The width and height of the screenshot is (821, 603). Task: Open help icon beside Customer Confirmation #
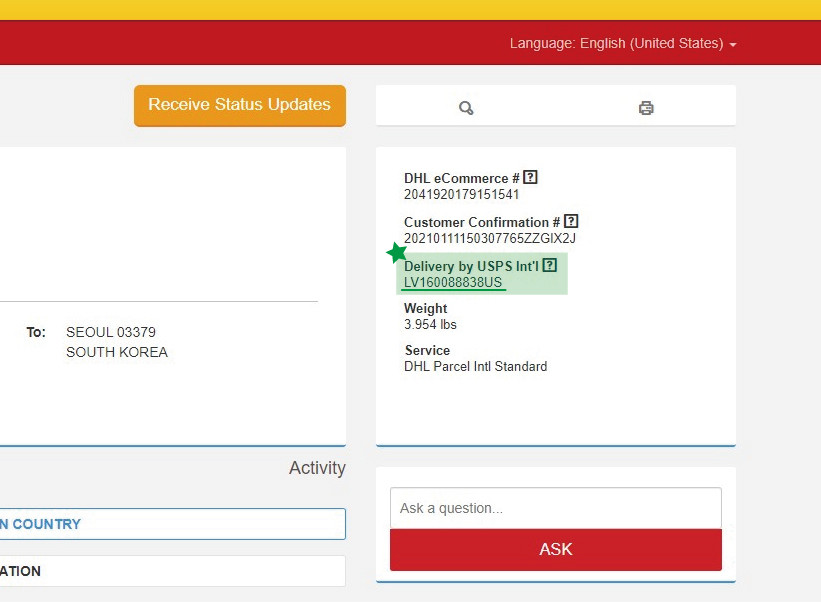click(571, 221)
